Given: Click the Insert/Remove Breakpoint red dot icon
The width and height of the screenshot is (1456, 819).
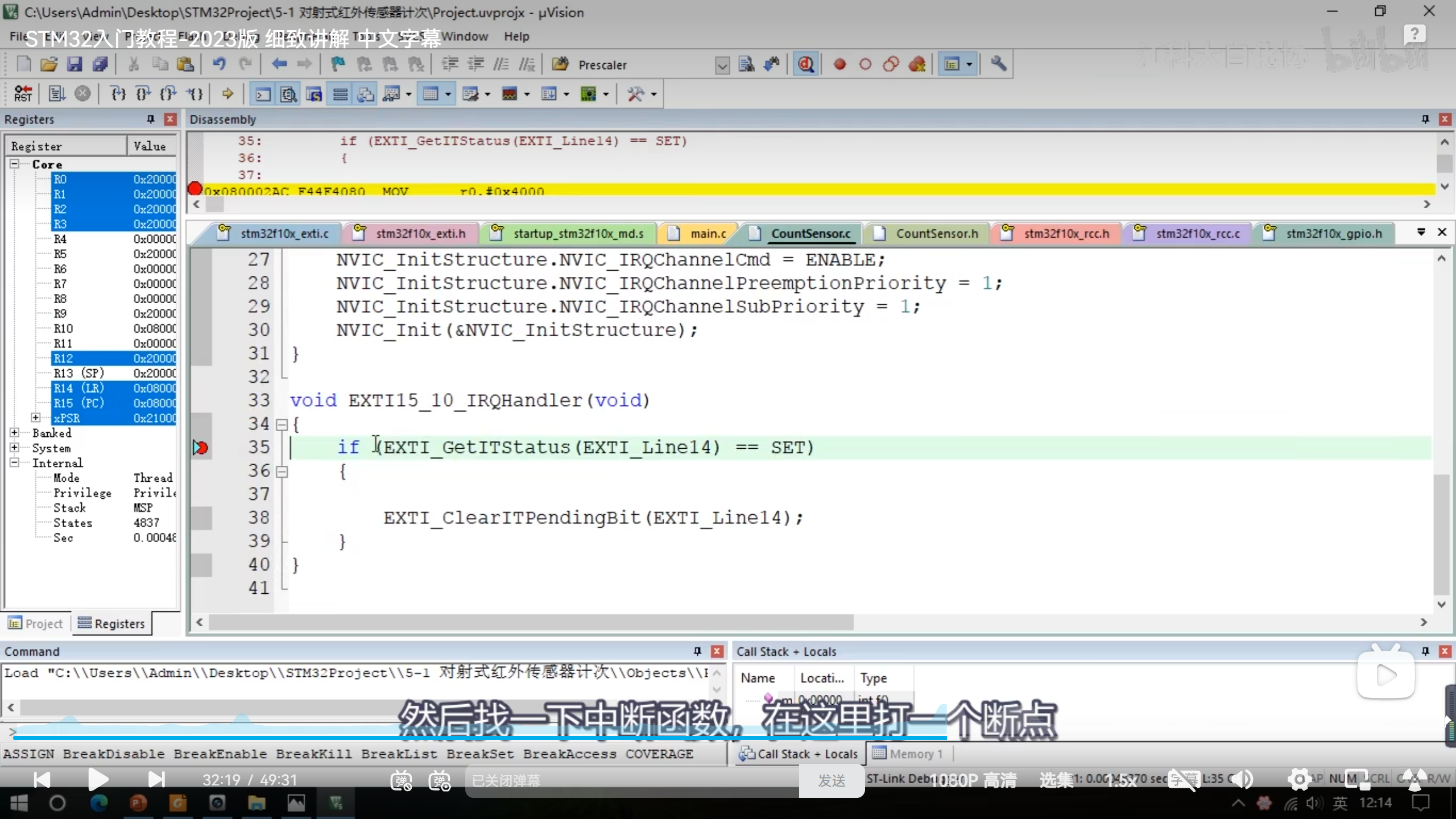Looking at the screenshot, I should 839,64.
